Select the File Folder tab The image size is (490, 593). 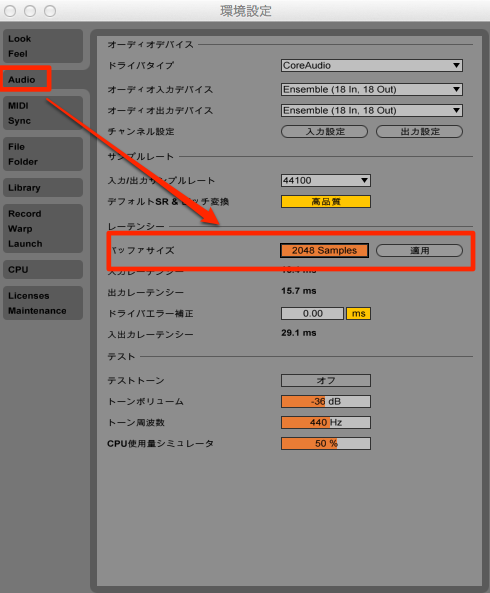[x=43, y=154]
